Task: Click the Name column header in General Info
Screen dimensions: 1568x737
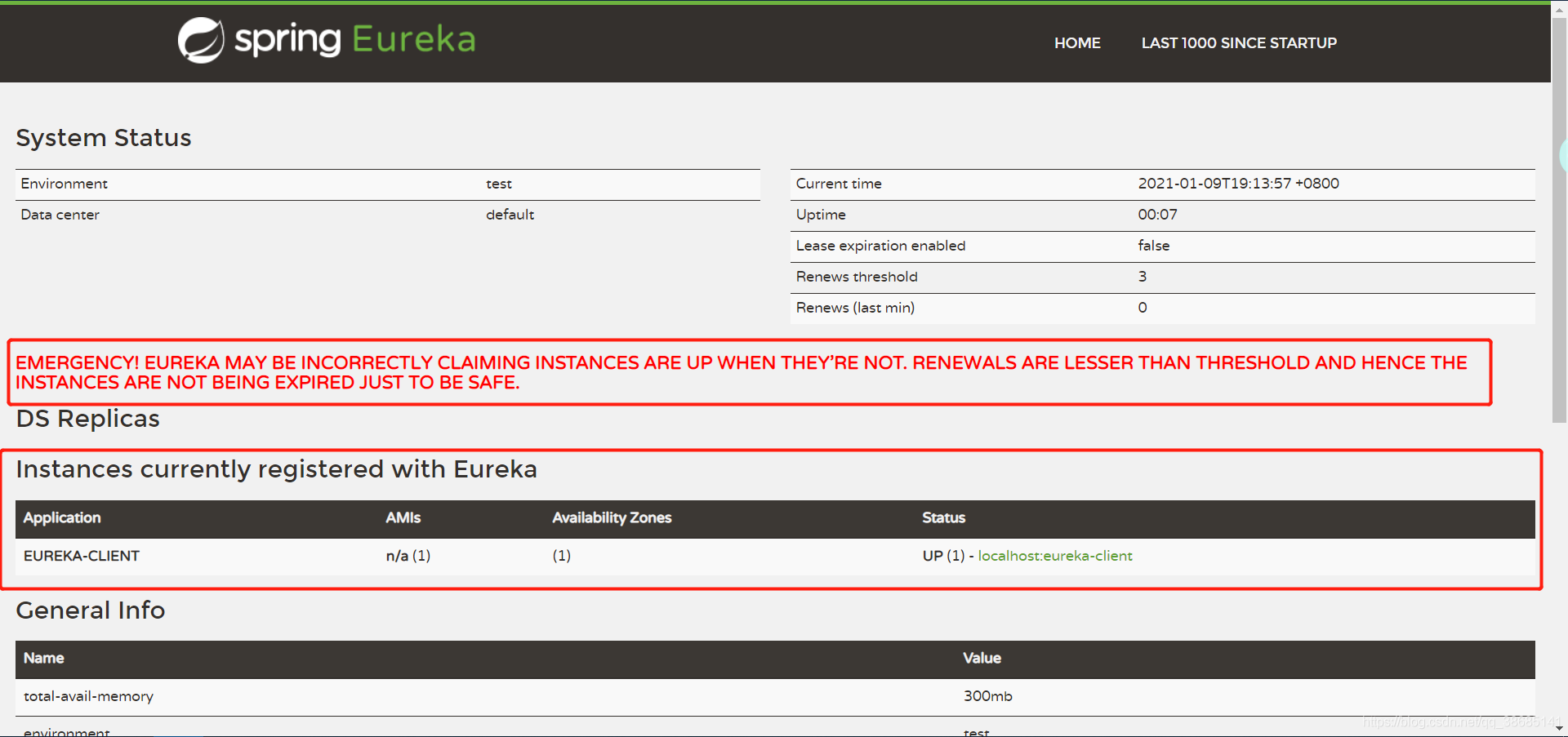Action: point(43,659)
